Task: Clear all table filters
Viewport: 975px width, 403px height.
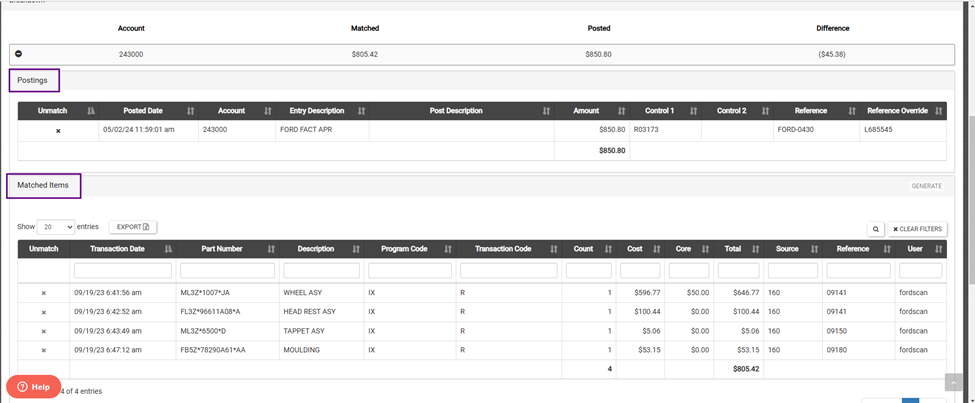Action: (917, 229)
